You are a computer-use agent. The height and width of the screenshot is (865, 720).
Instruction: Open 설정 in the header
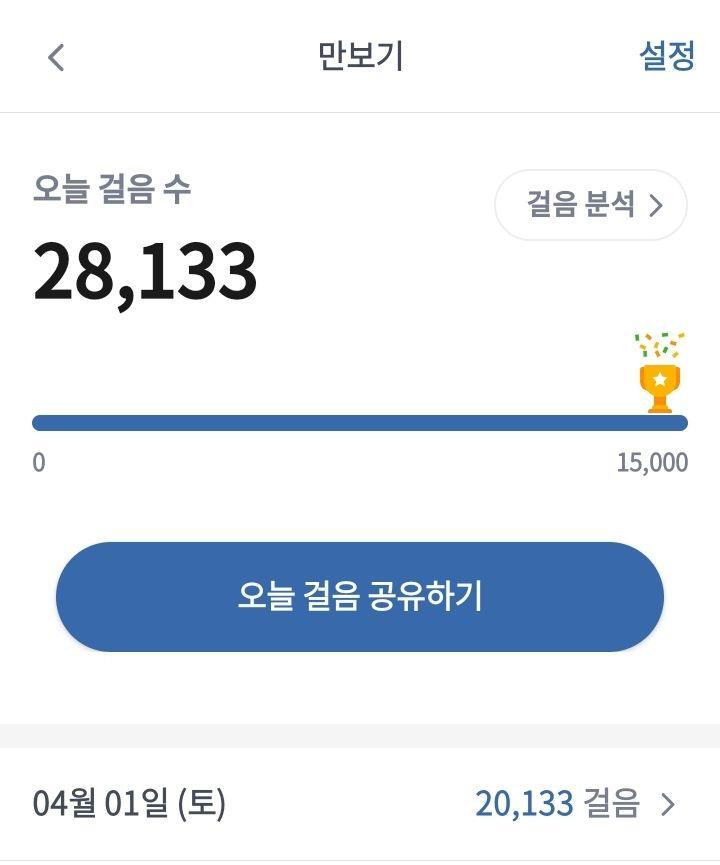(x=666, y=56)
